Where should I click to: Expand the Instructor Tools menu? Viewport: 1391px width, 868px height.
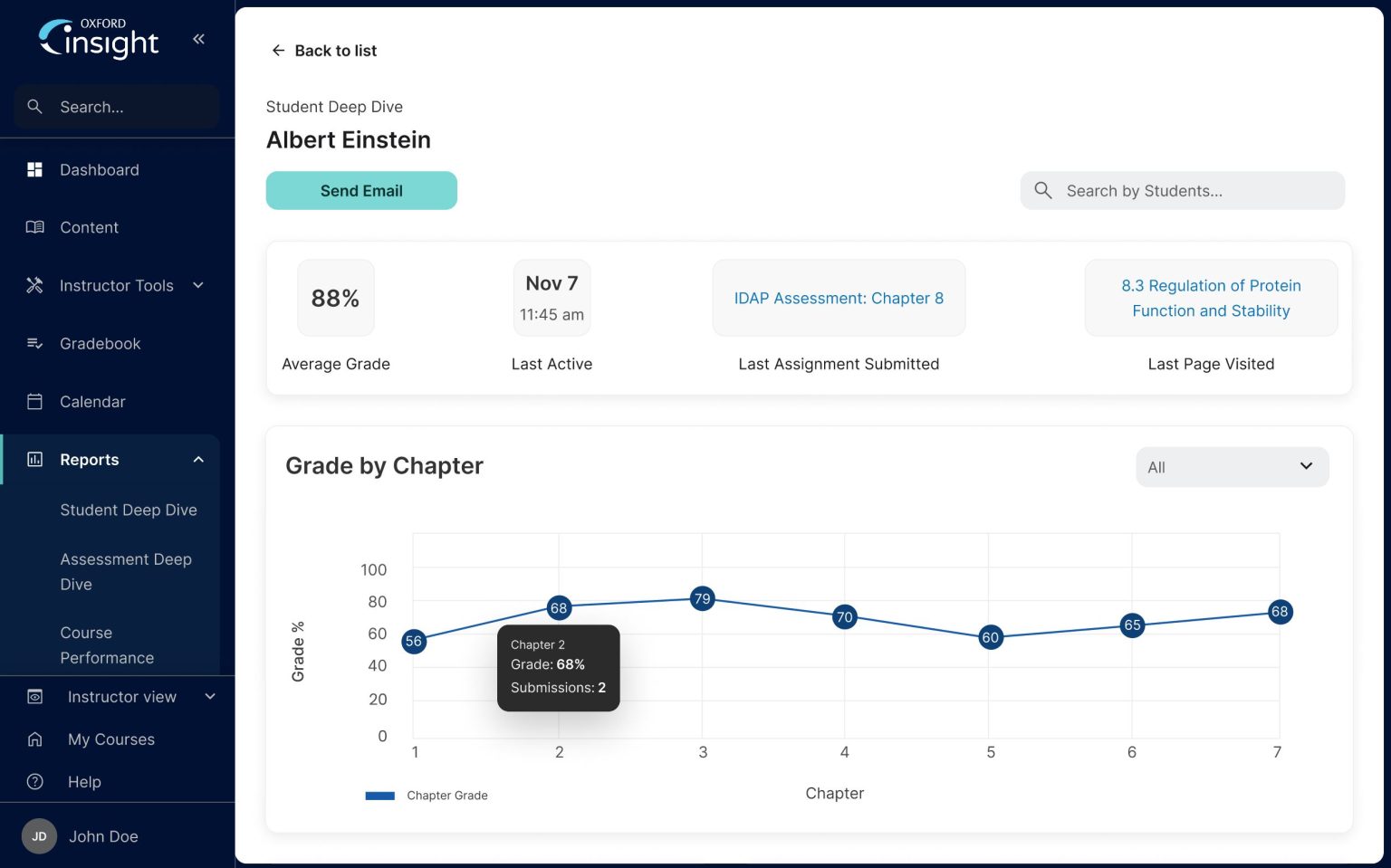[x=116, y=285]
